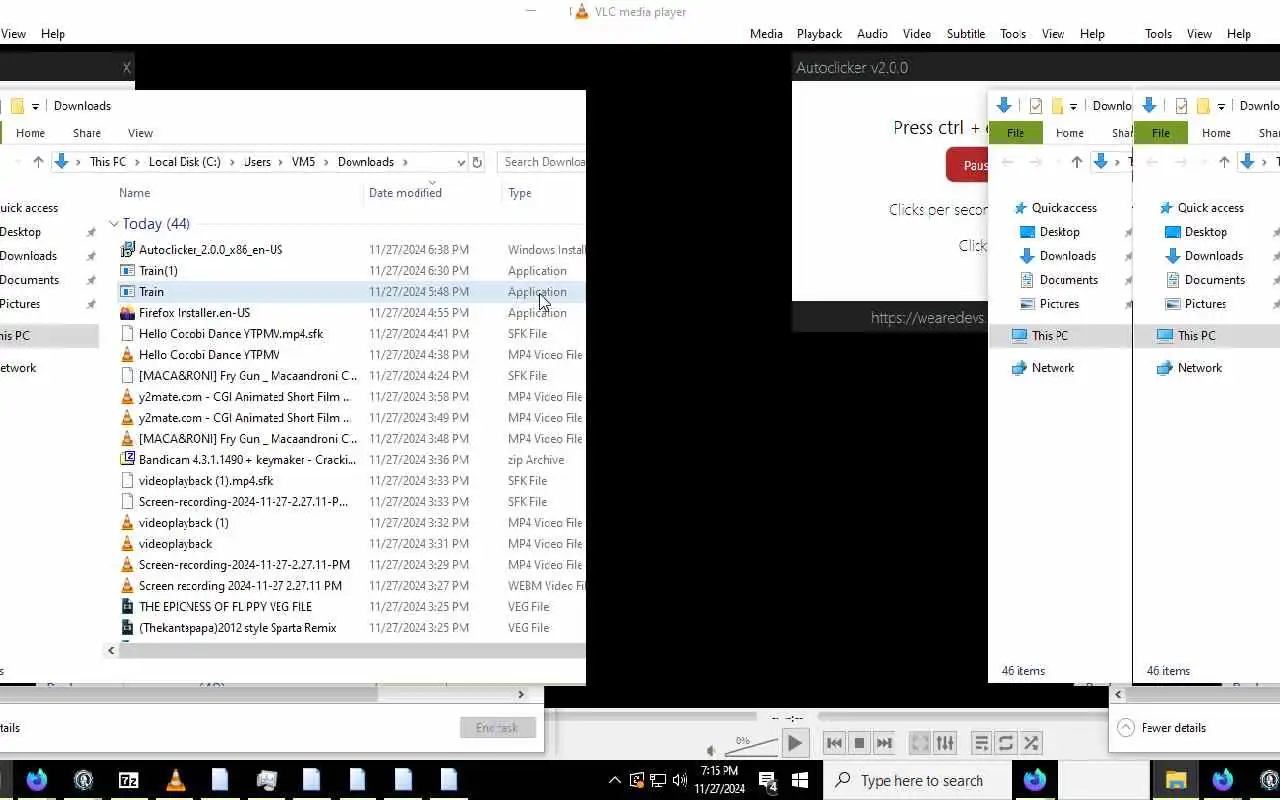Select the Local Disk (C:) breadcrumb
Screen dimensions: 1280x800
pyautogui.click(x=185, y=162)
